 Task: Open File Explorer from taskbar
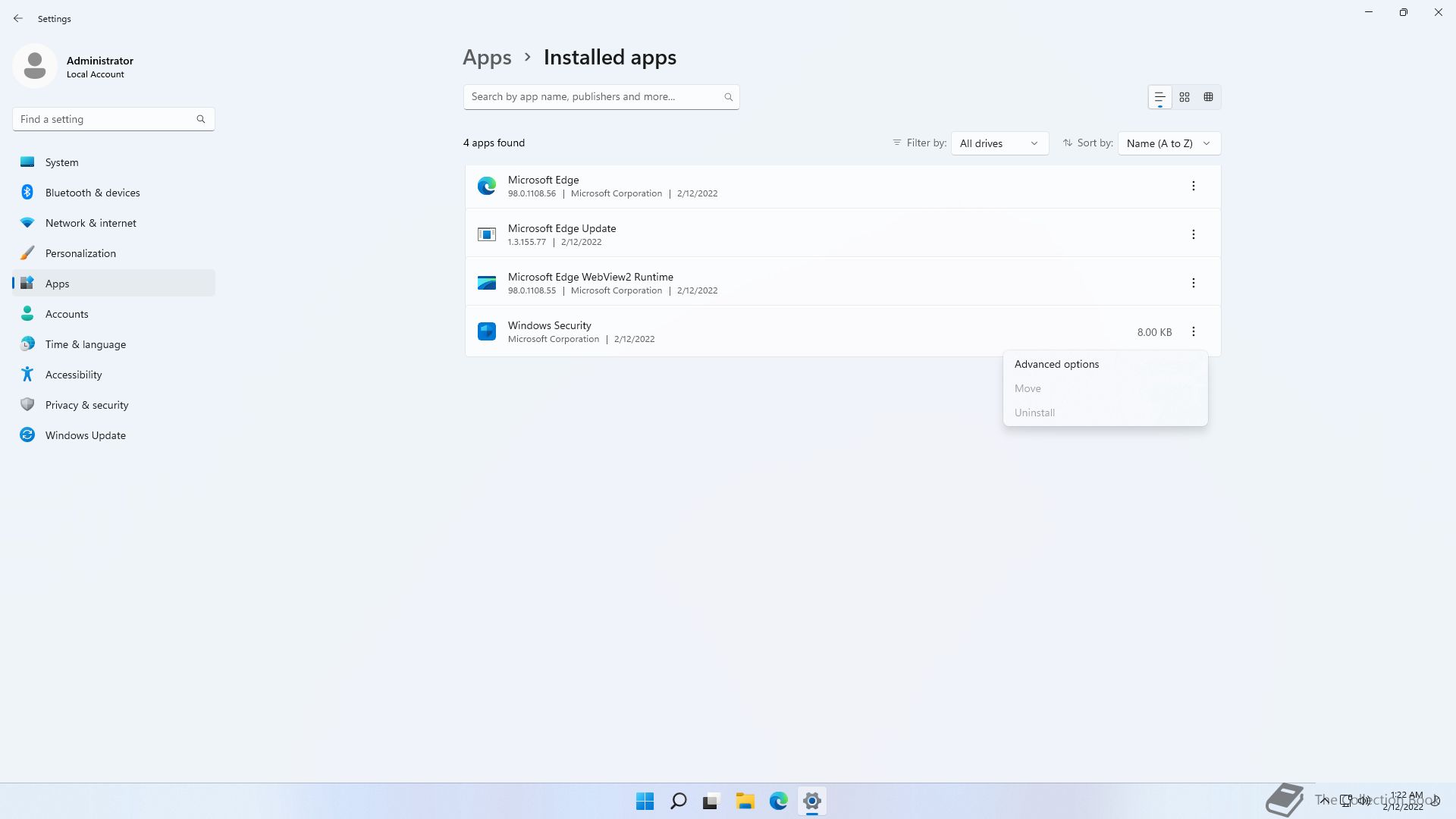click(745, 801)
